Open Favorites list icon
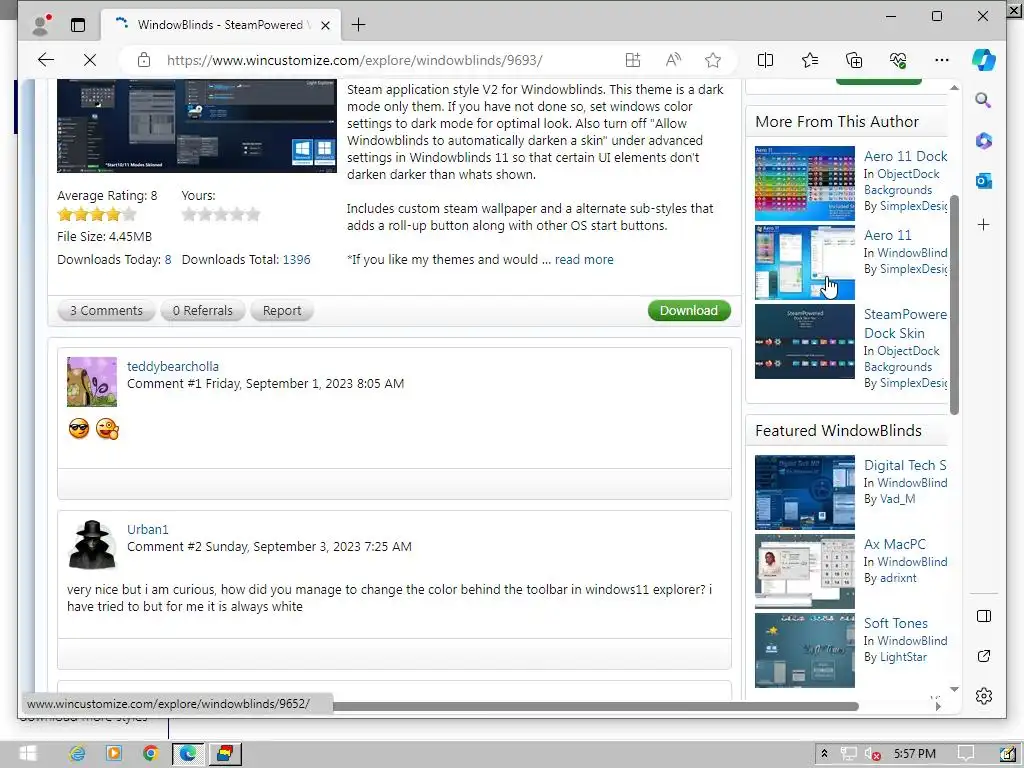This screenshot has width=1024, height=768. [x=810, y=60]
